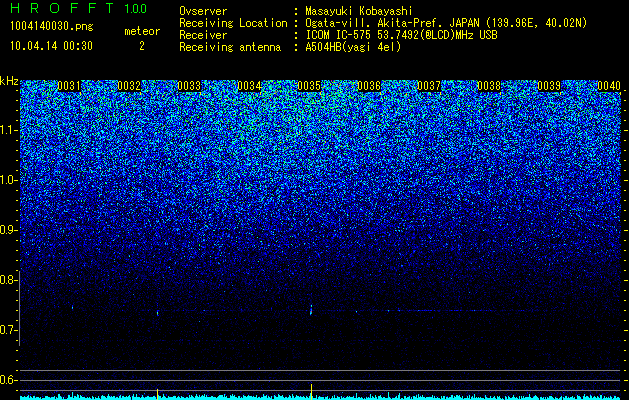Click the 0035 time marker
Image resolution: width=629 pixels, height=400 pixels.
(x=309, y=86)
